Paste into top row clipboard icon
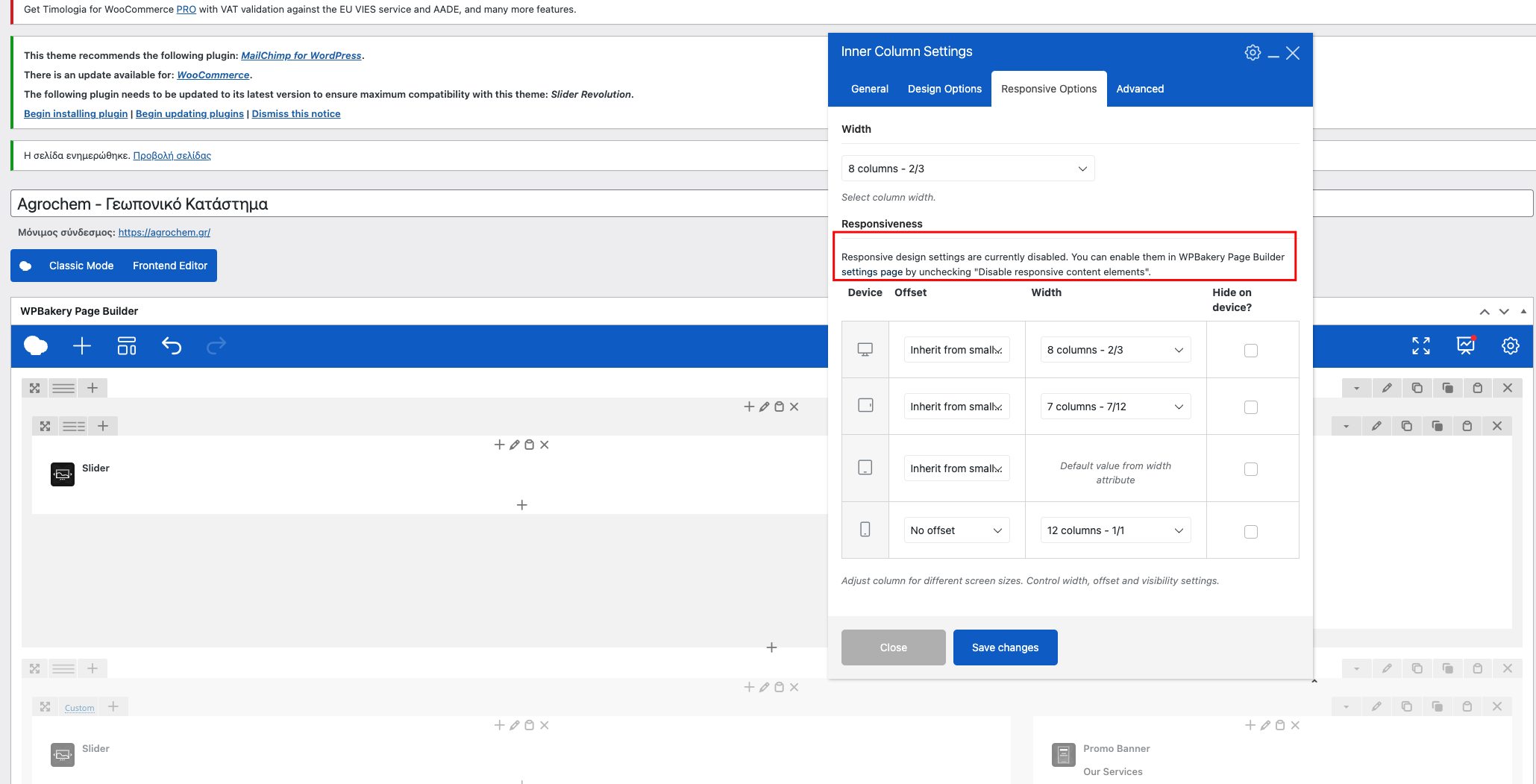 (x=1477, y=388)
